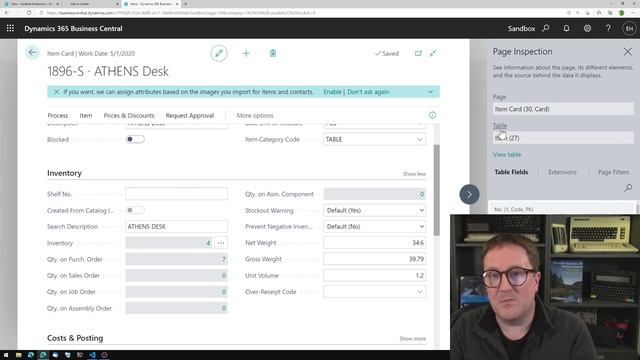This screenshot has height=360, width=640.
Task: Open item card in new window
Action: [x=418, y=53]
